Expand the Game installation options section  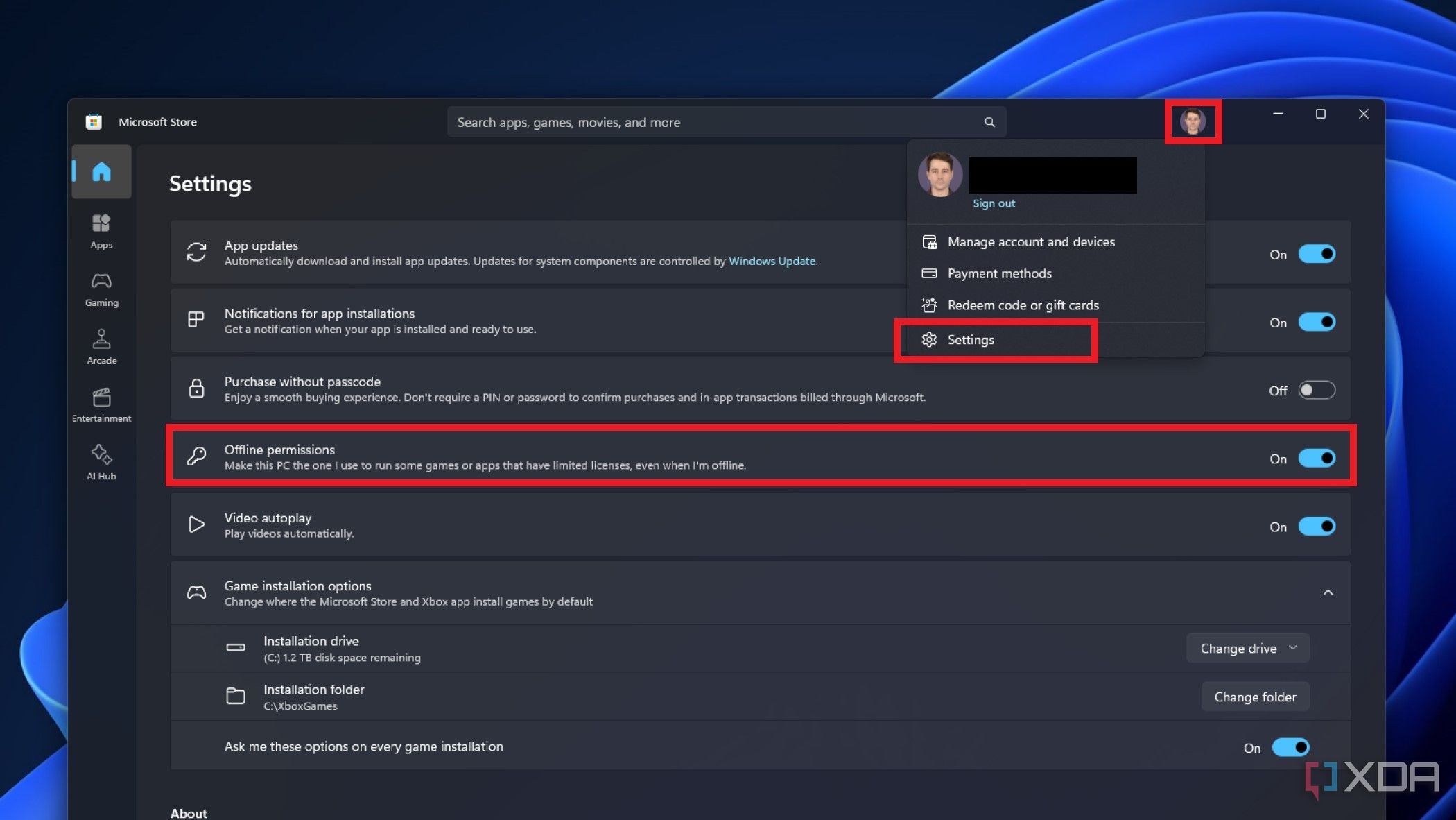click(1328, 592)
